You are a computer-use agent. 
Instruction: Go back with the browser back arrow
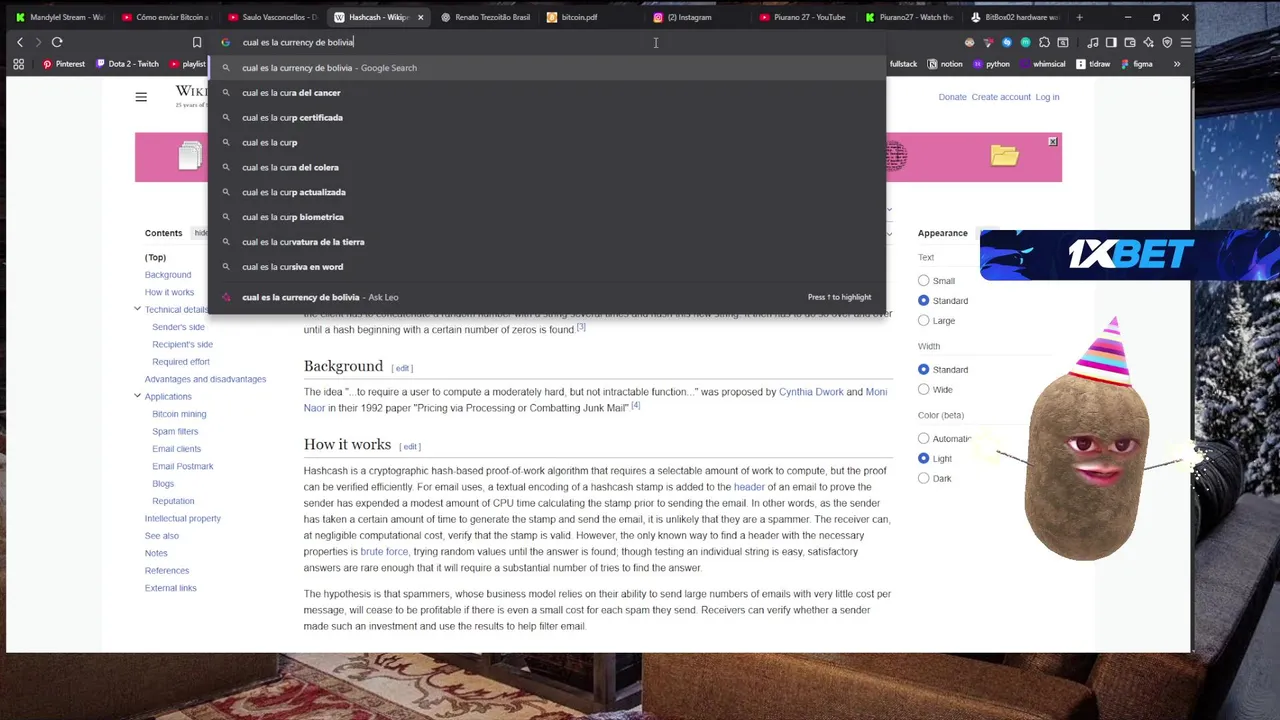tap(20, 42)
